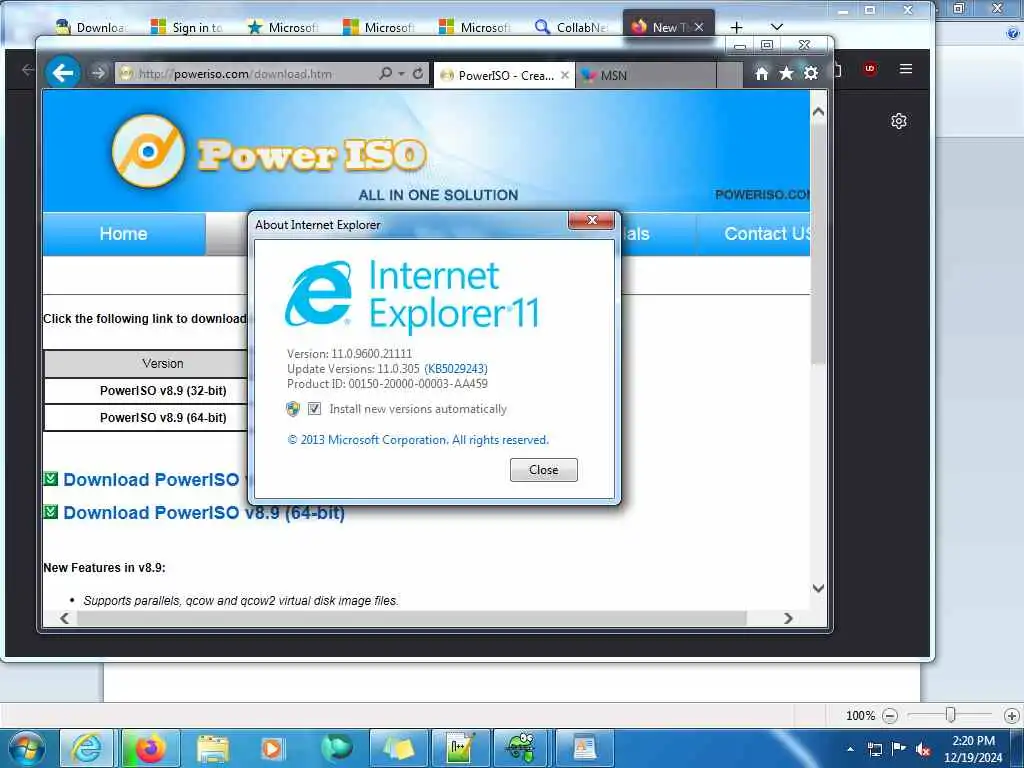Screen dimensions: 1024x768
Task: Open the IE Home icon
Action: click(x=761, y=73)
